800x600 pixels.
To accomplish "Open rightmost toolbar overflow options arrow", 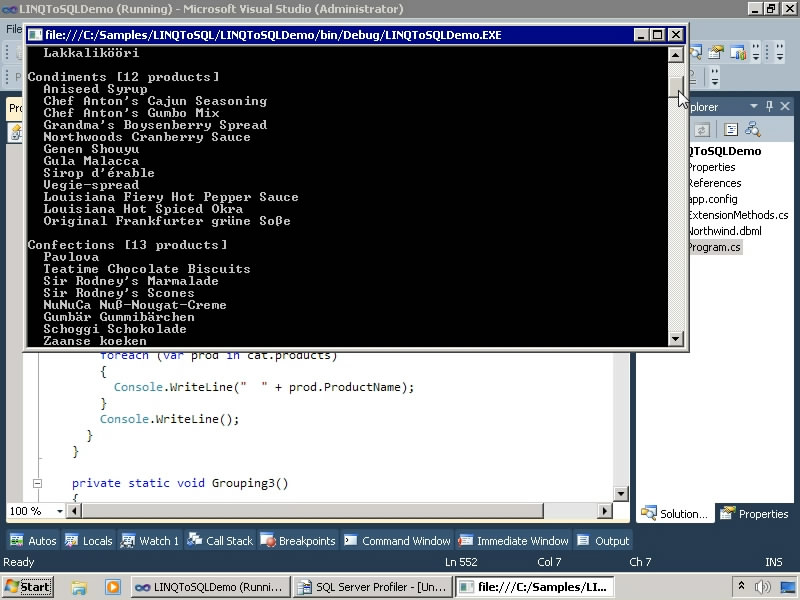I will pos(780,52).
